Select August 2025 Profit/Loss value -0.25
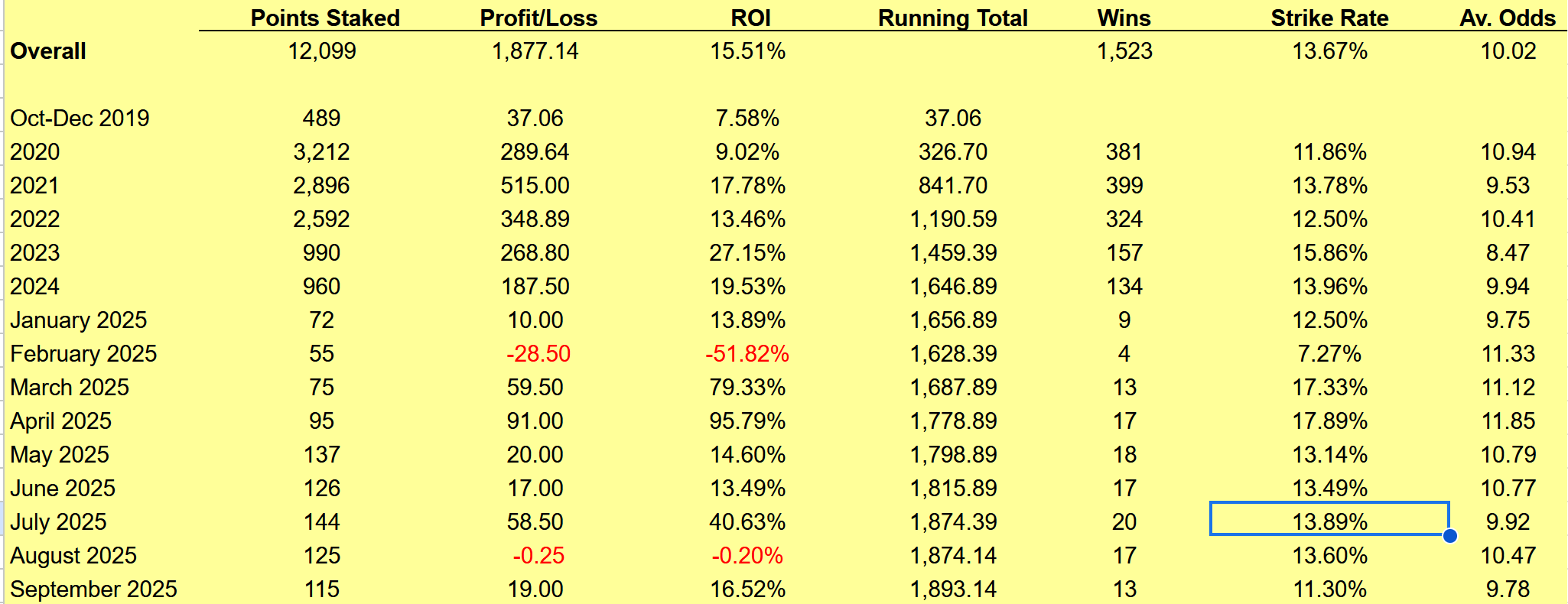The height and width of the screenshot is (604, 1568). point(538,555)
